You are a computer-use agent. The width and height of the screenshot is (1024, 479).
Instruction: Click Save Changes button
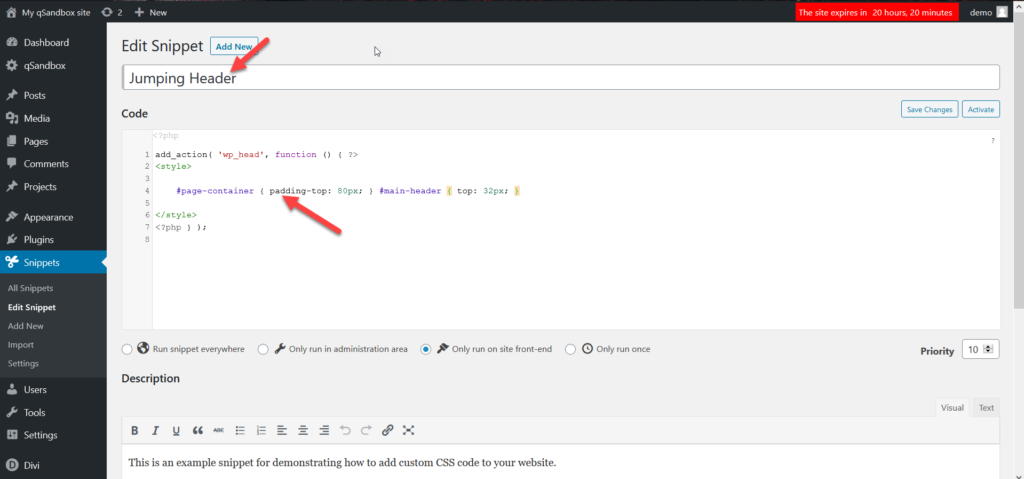929,109
